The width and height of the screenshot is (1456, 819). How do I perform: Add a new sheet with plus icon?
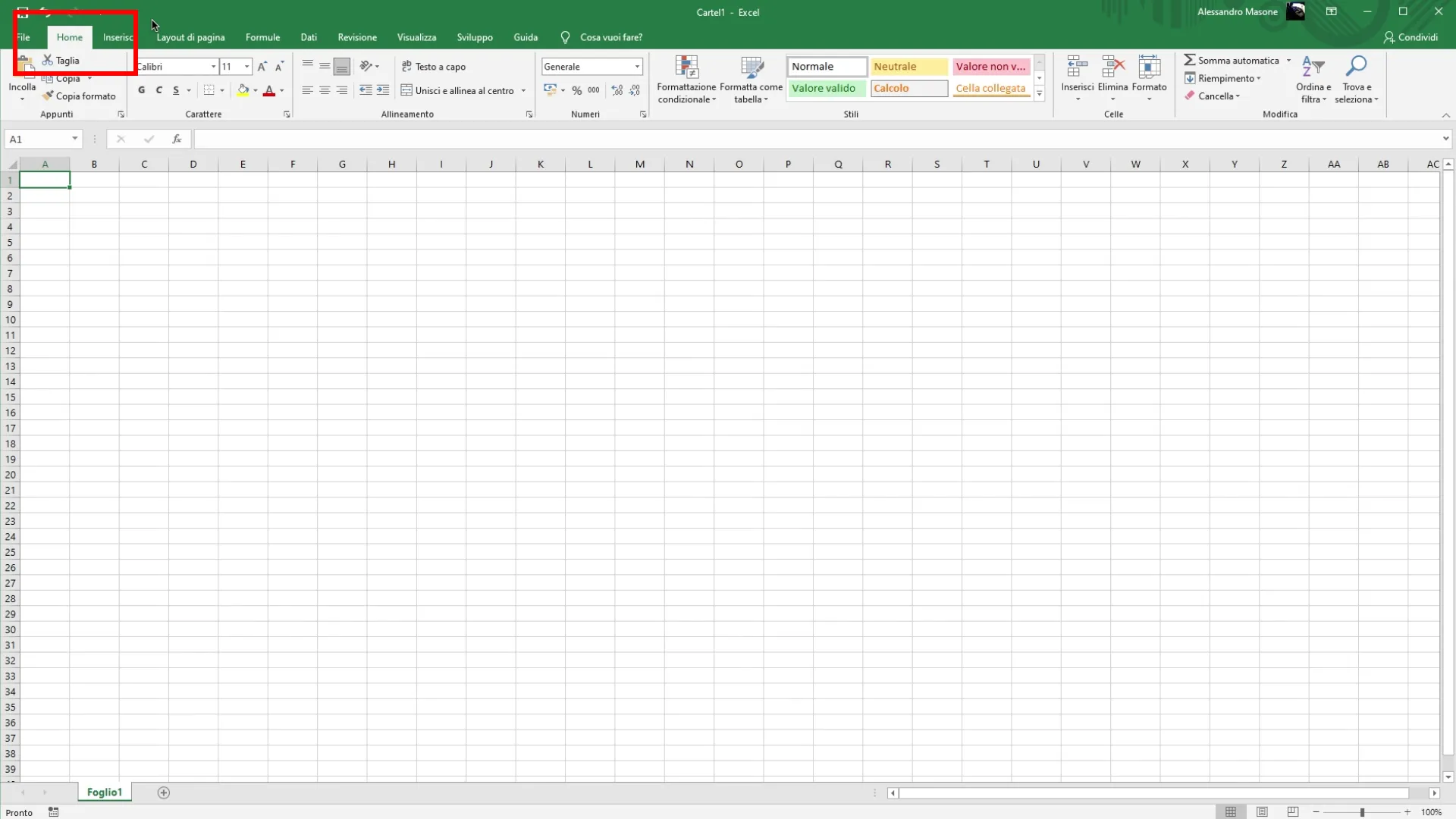pyautogui.click(x=164, y=792)
